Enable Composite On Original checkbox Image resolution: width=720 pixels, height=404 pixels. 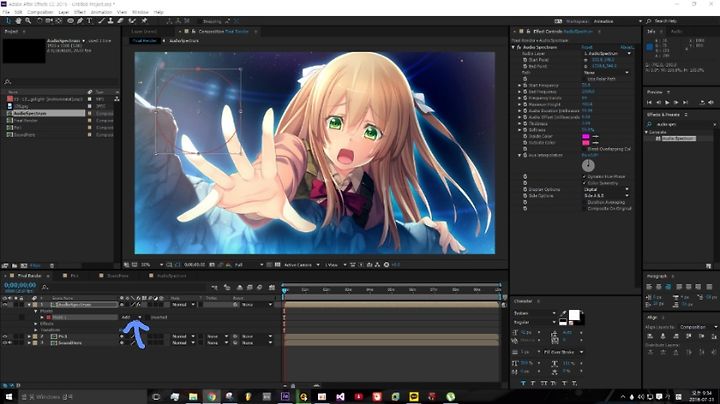585,209
